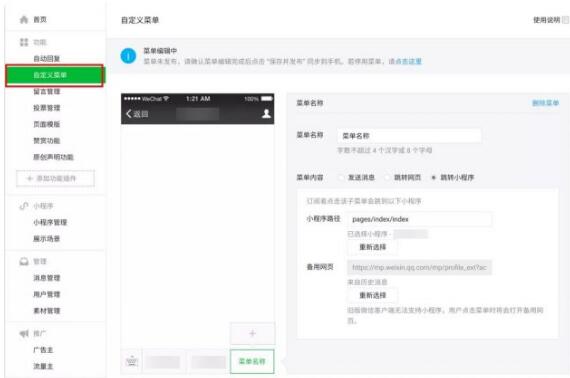The width and height of the screenshot is (570, 378).
Task: Select 自定义菜单 in the sidebar
Action: [x=55, y=75]
